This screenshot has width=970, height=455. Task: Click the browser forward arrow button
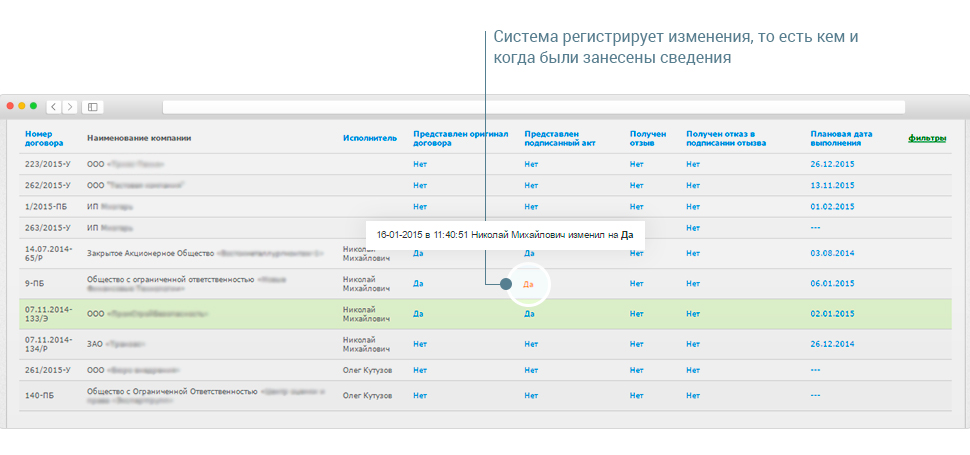point(69,106)
